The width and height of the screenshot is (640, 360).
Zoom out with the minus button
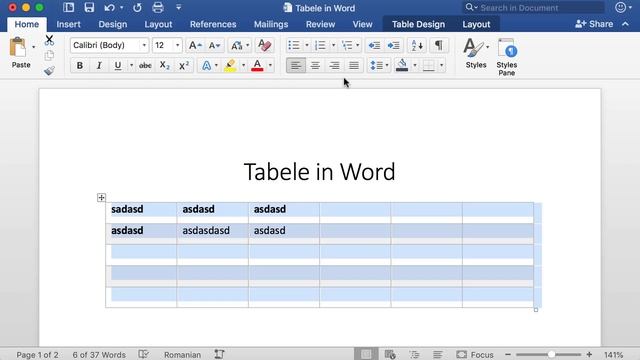(508, 354)
